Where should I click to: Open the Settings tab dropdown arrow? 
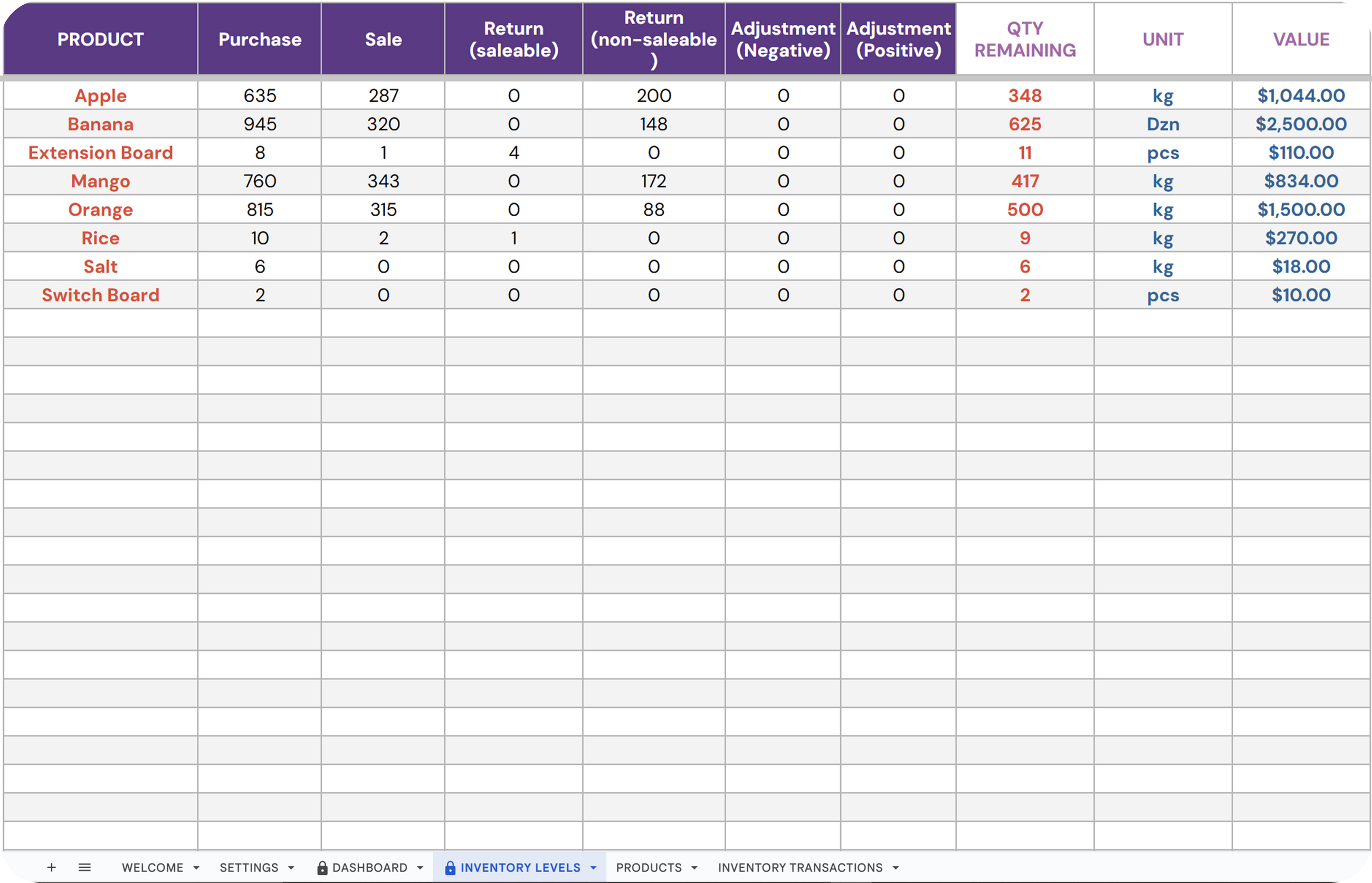tap(291, 868)
